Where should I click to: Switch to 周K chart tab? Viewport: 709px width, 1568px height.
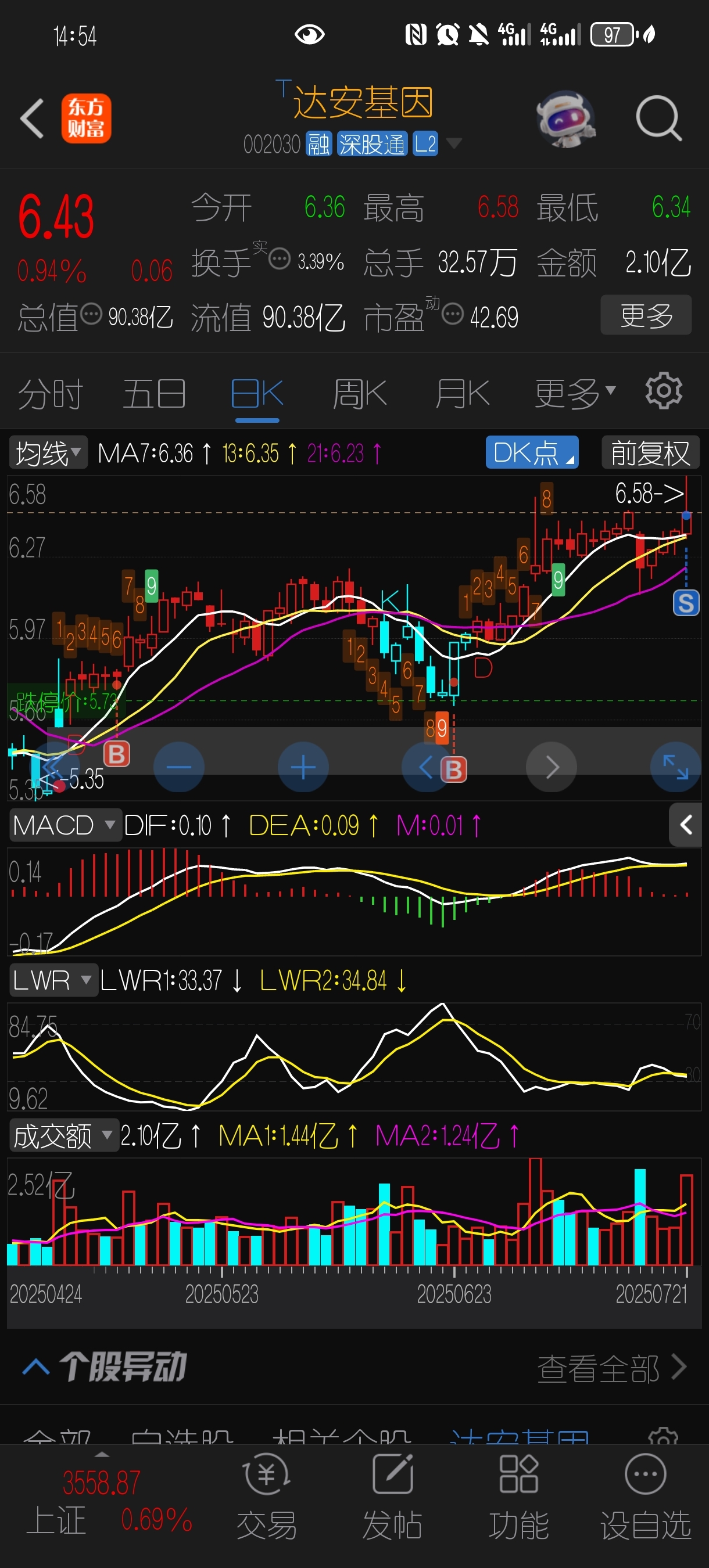point(360,394)
